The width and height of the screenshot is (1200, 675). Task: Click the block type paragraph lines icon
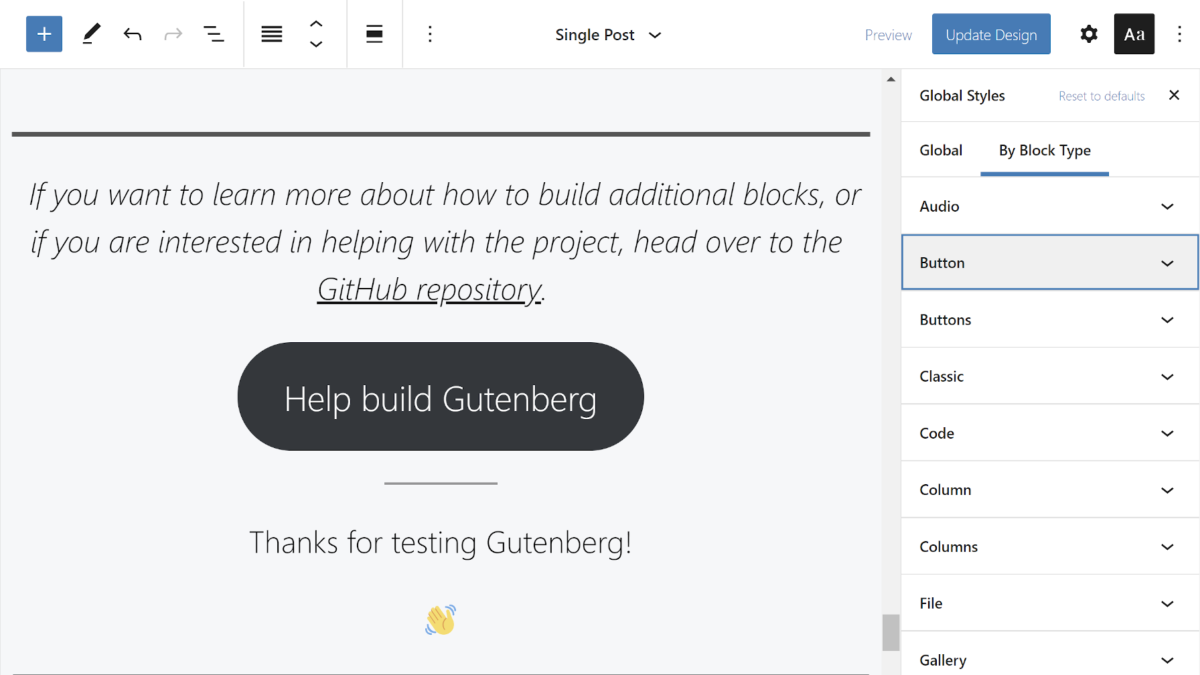tap(272, 34)
